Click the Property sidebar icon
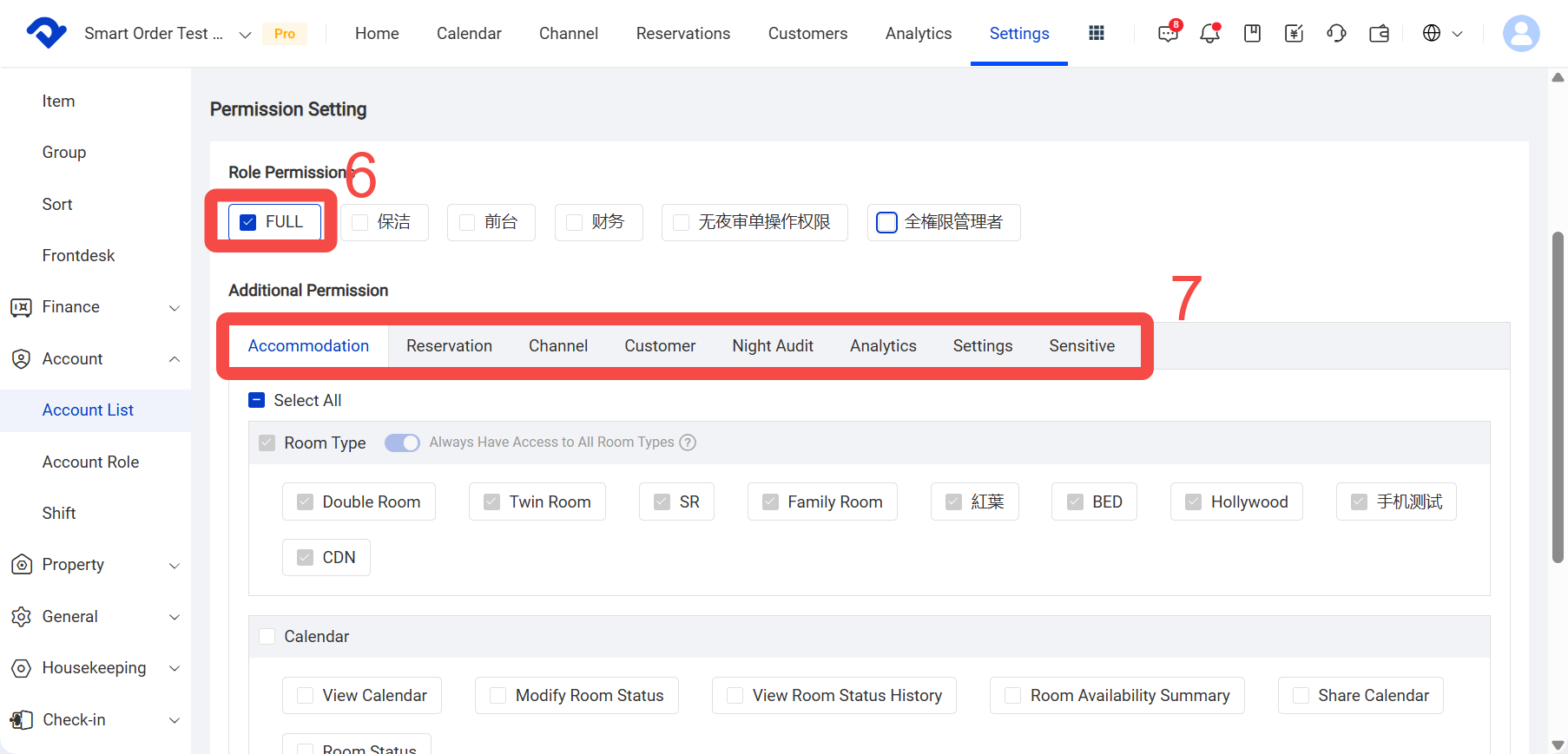 click(22, 565)
